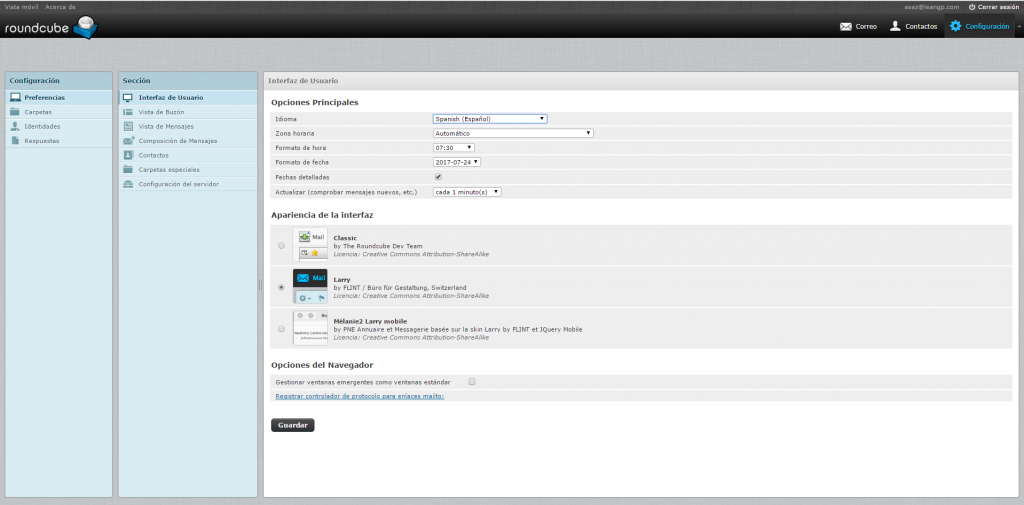Image resolution: width=1024 pixels, height=505 pixels.
Task: Select the Classic skin radio button
Action: tap(281, 246)
